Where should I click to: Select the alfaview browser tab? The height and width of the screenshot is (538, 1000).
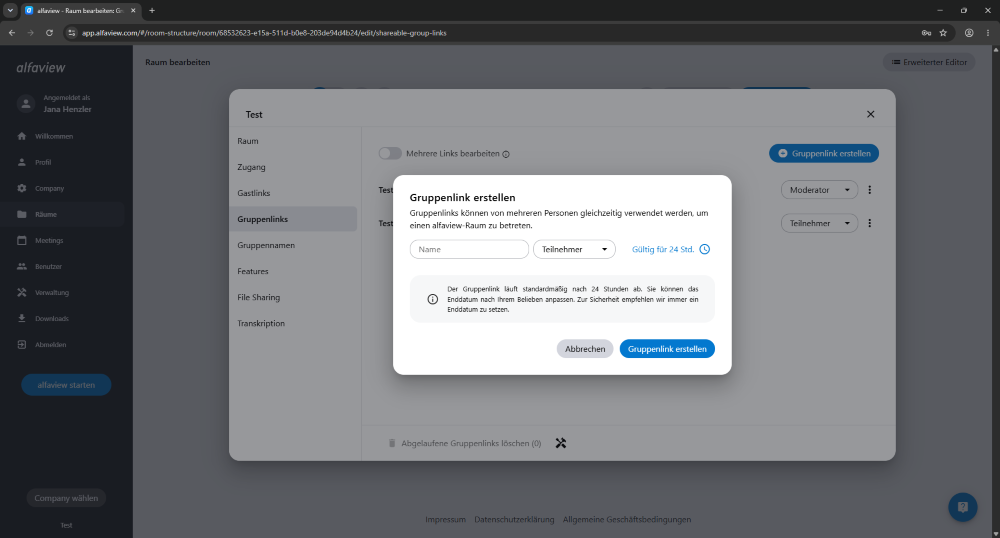click(80, 11)
